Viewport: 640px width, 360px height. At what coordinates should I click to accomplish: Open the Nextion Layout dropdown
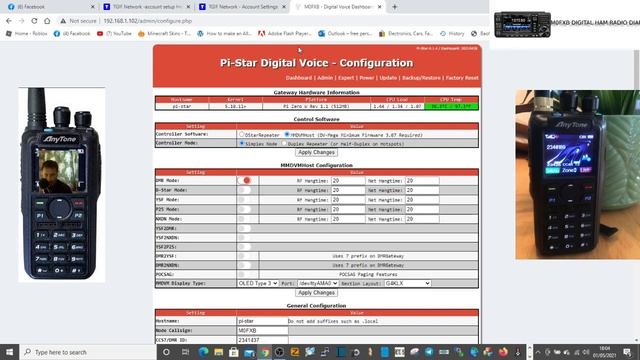coord(407,283)
